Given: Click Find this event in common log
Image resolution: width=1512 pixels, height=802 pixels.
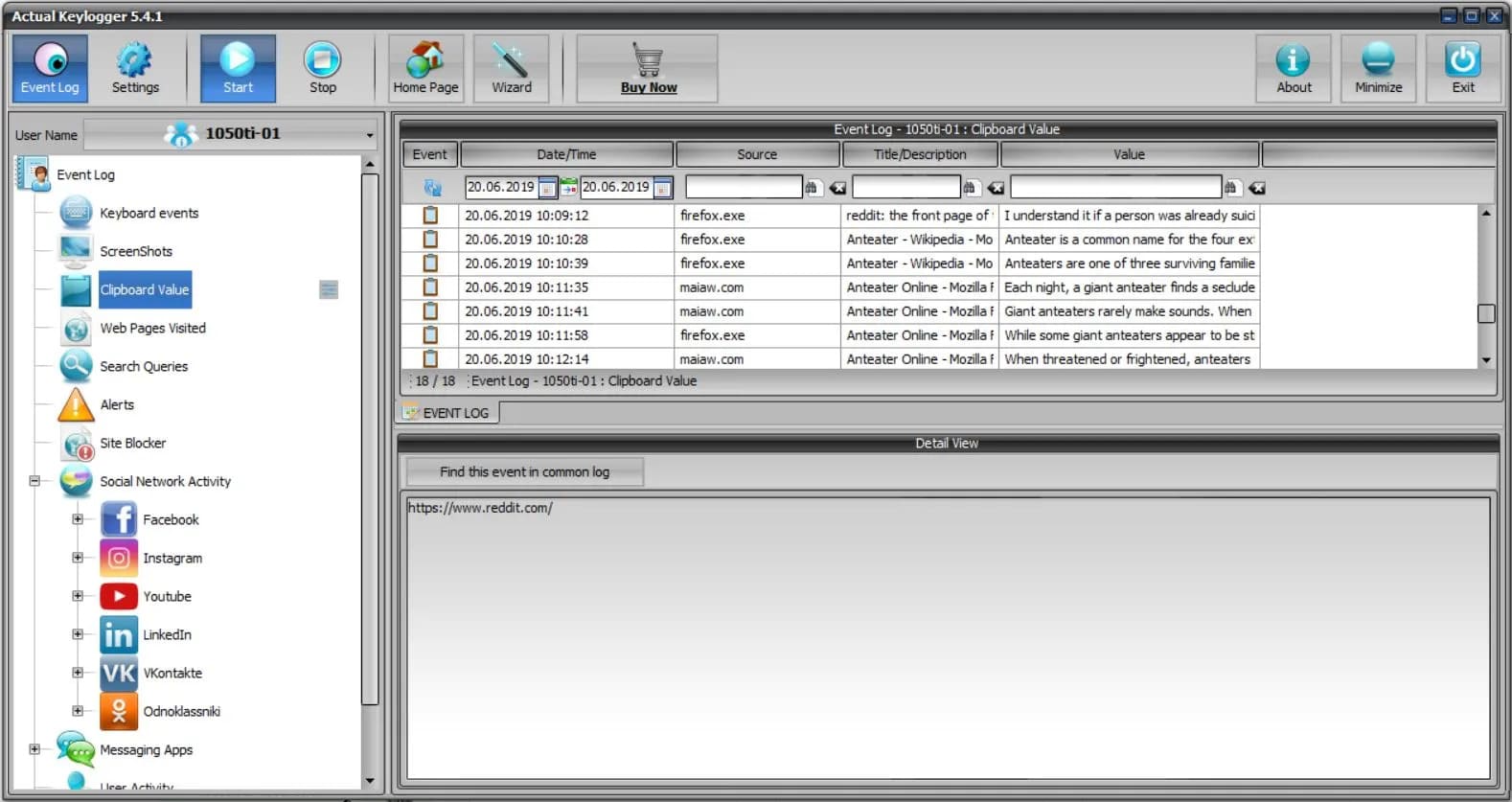Looking at the screenshot, I should pyautogui.click(x=524, y=471).
